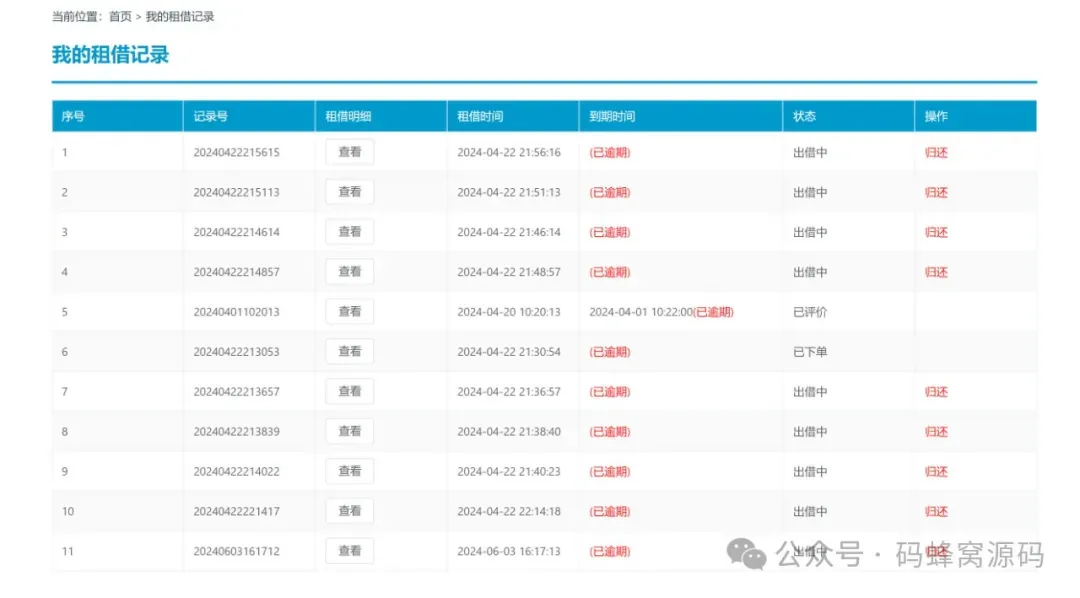Click the 已下单 status in row 6

pyautogui.click(x=810, y=353)
